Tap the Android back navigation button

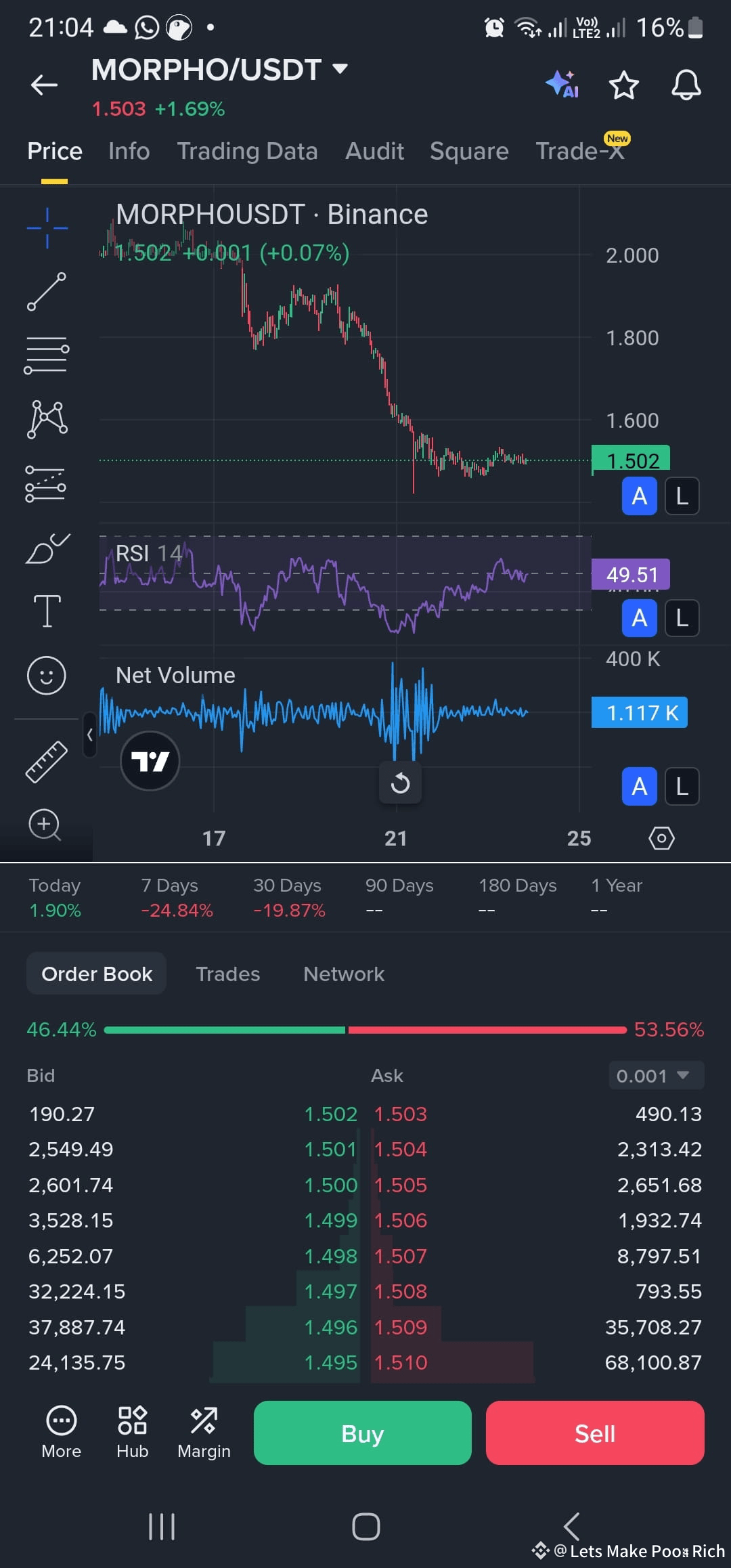(x=571, y=1526)
